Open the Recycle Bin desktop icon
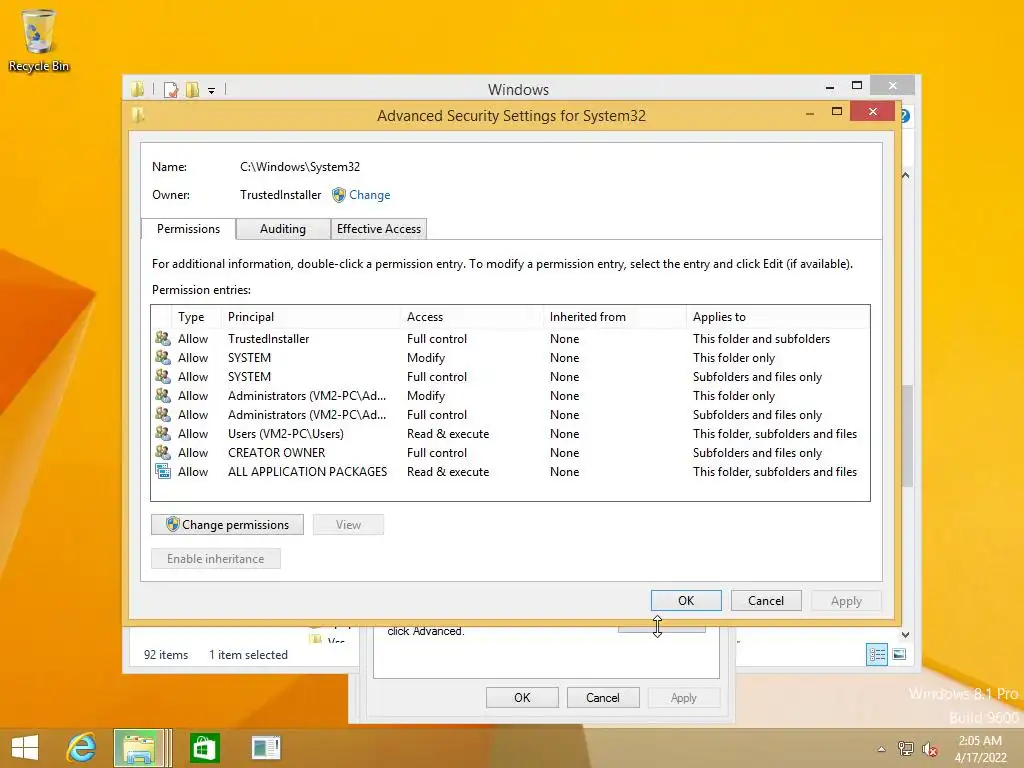 pos(39,41)
